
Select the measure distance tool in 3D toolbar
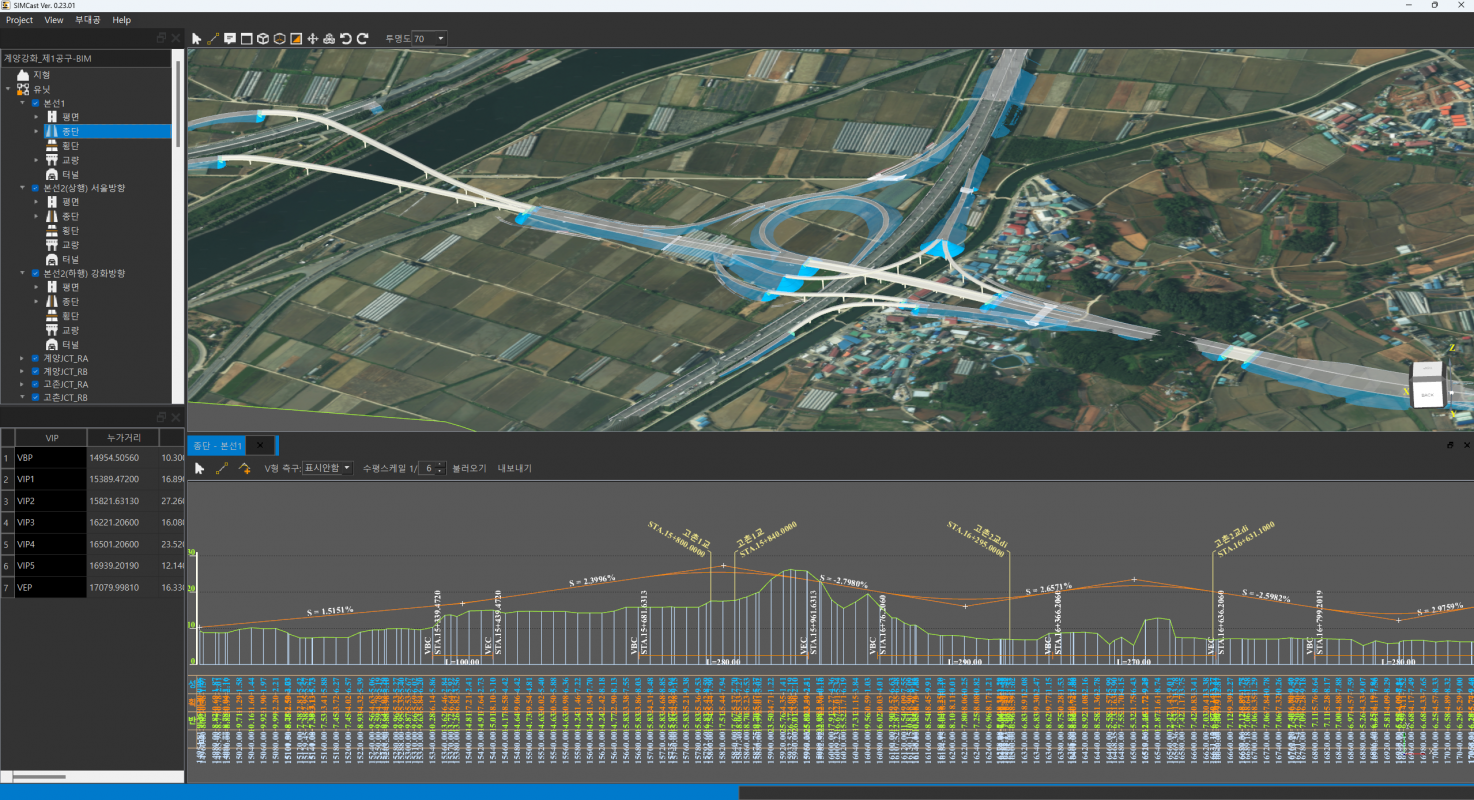point(213,39)
